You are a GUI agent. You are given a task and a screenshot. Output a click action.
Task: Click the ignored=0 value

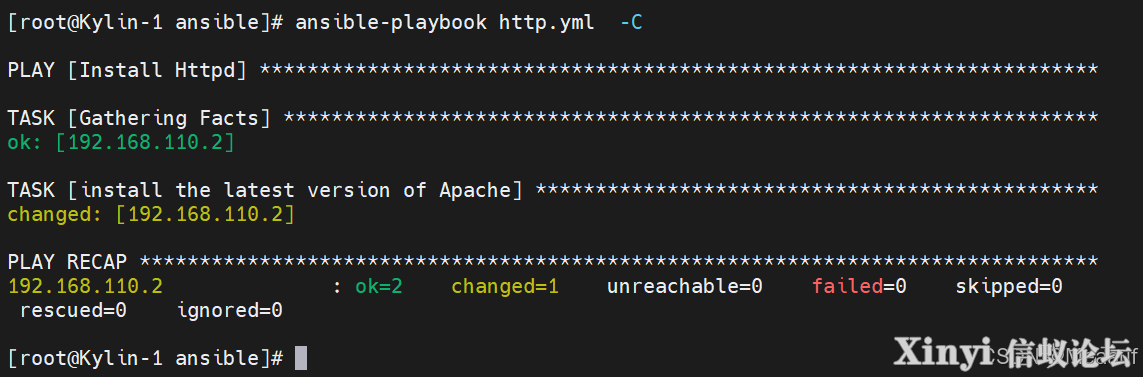click(x=230, y=310)
